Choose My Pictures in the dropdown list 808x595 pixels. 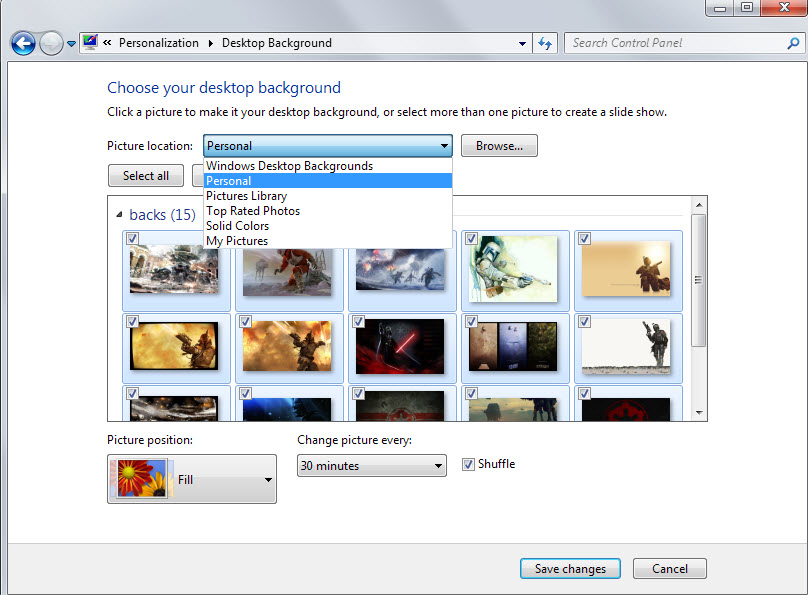[328, 241]
